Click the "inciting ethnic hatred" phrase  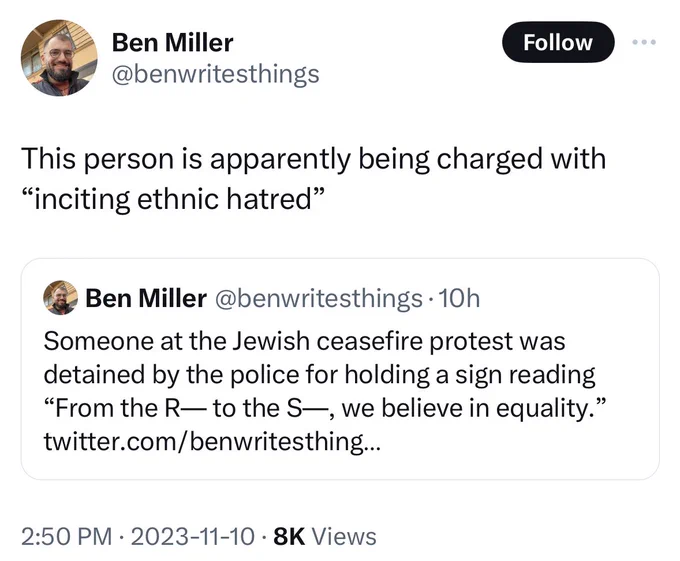click(173, 199)
